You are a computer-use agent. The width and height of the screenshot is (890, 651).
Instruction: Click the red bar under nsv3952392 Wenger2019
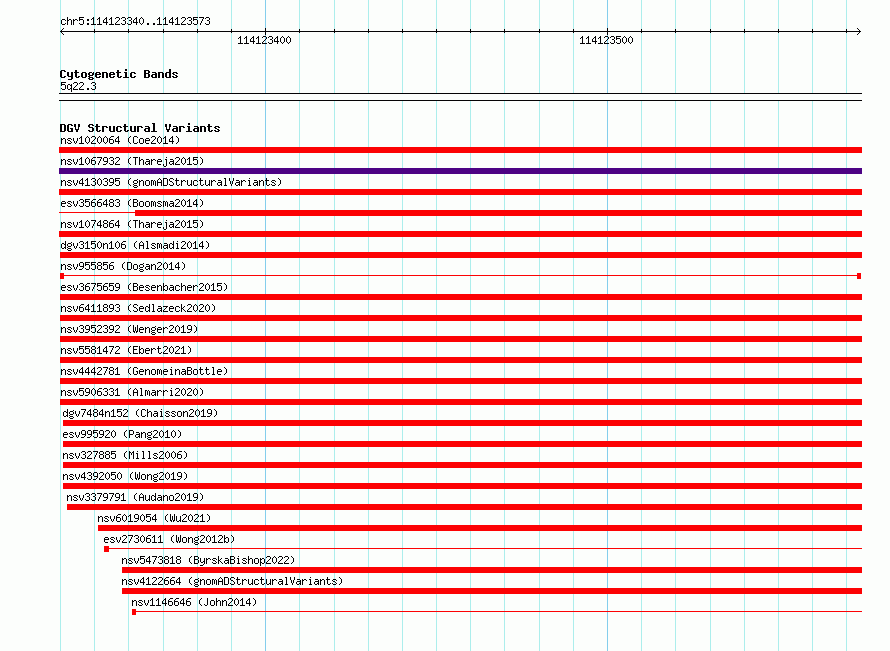(x=460, y=339)
